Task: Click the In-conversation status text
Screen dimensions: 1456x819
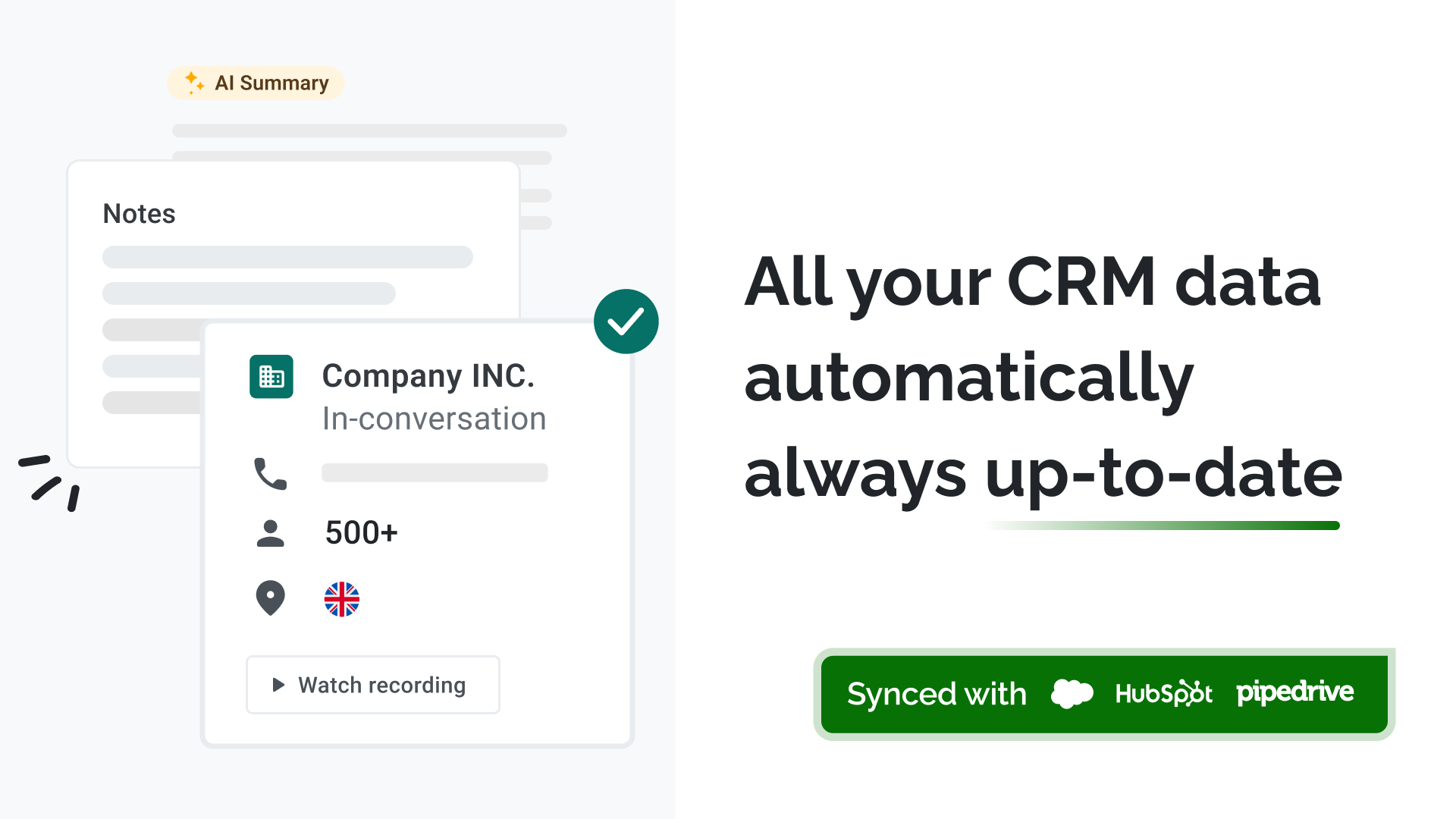Action: [x=434, y=419]
